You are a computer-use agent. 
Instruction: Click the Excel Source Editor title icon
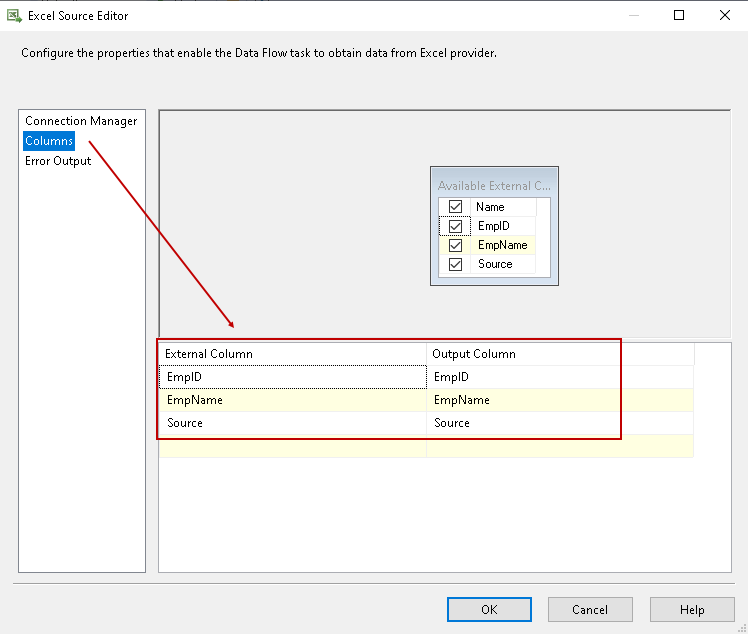[x=14, y=16]
